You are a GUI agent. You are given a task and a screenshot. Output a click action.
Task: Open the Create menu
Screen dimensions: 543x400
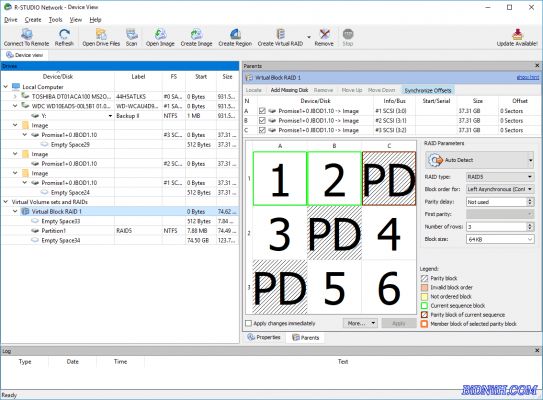33,20
